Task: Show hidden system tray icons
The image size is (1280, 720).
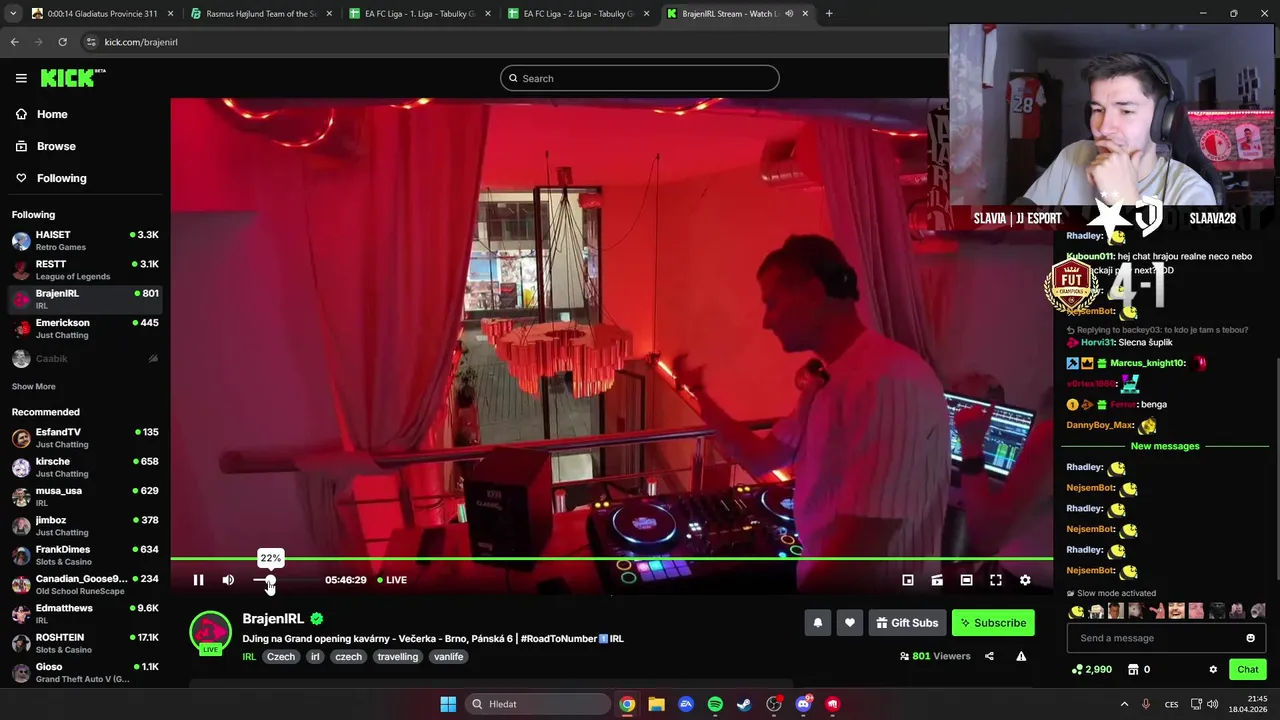Action: point(1124,704)
